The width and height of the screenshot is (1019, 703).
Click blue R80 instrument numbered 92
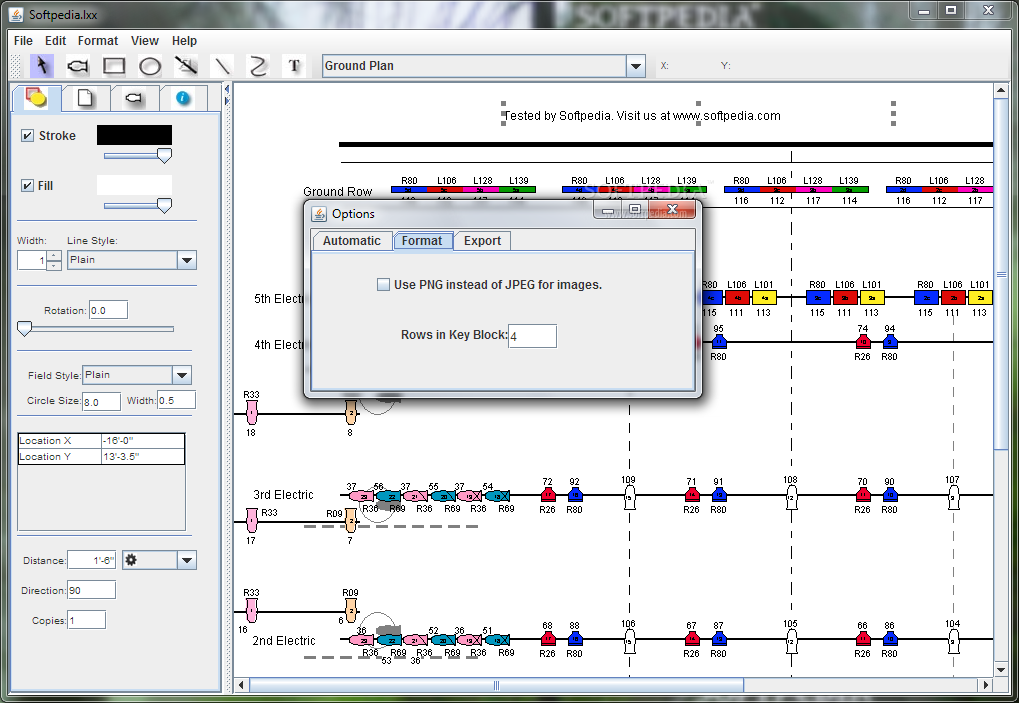click(x=574, y=495)
